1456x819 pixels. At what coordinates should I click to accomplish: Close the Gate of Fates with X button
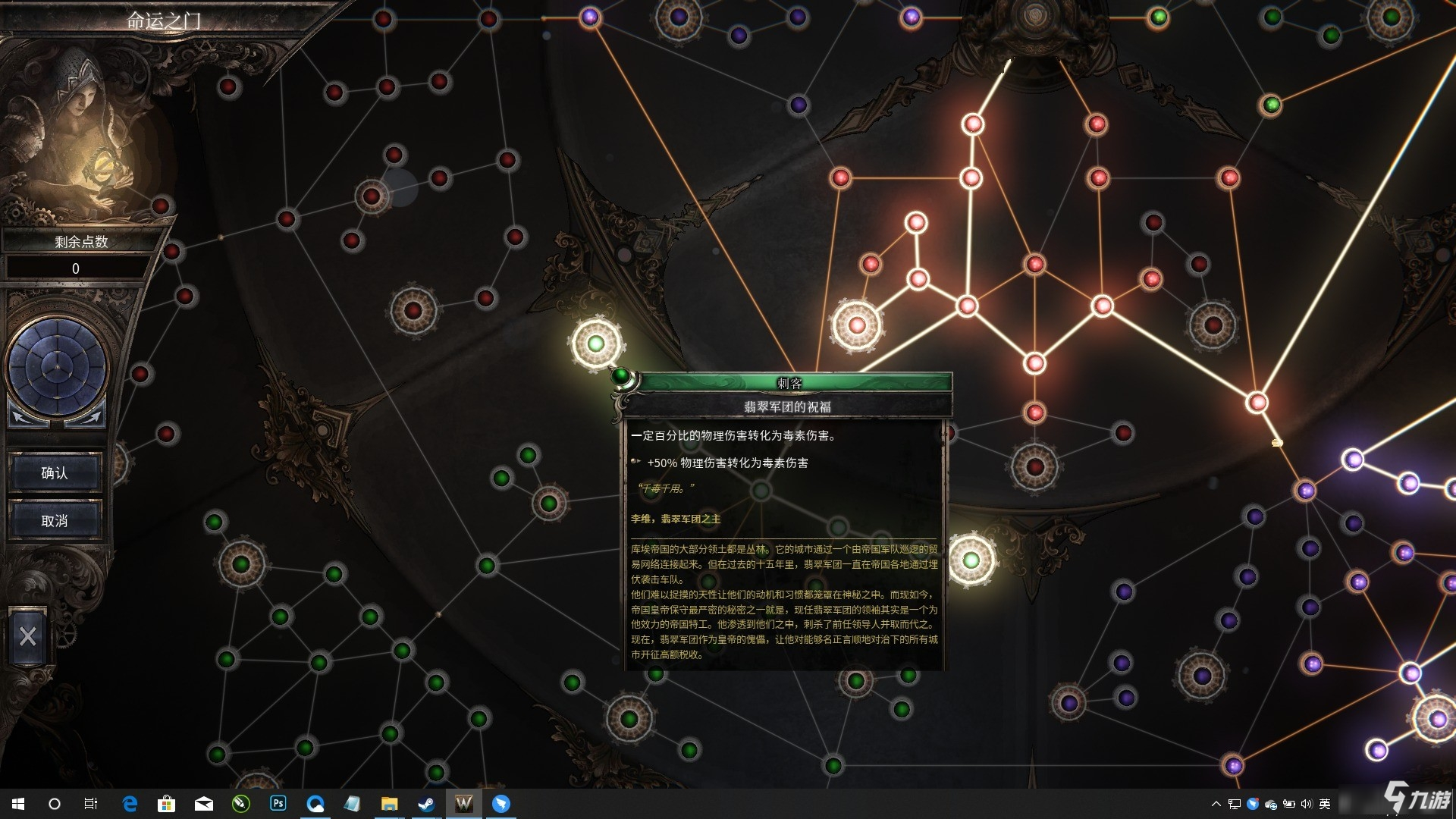pos(28,636)
